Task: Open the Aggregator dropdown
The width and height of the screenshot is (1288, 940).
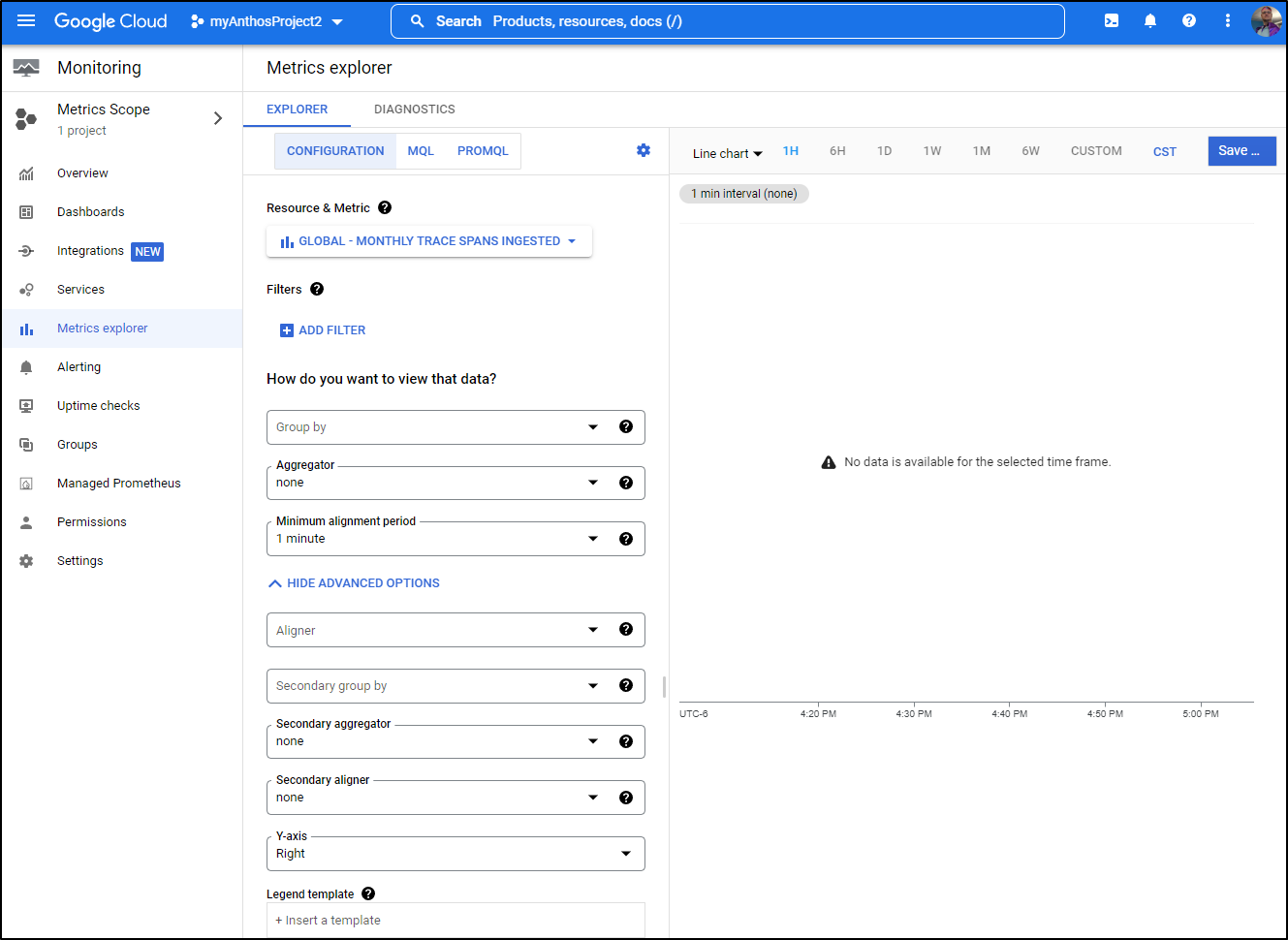Action: click(456, 483)
